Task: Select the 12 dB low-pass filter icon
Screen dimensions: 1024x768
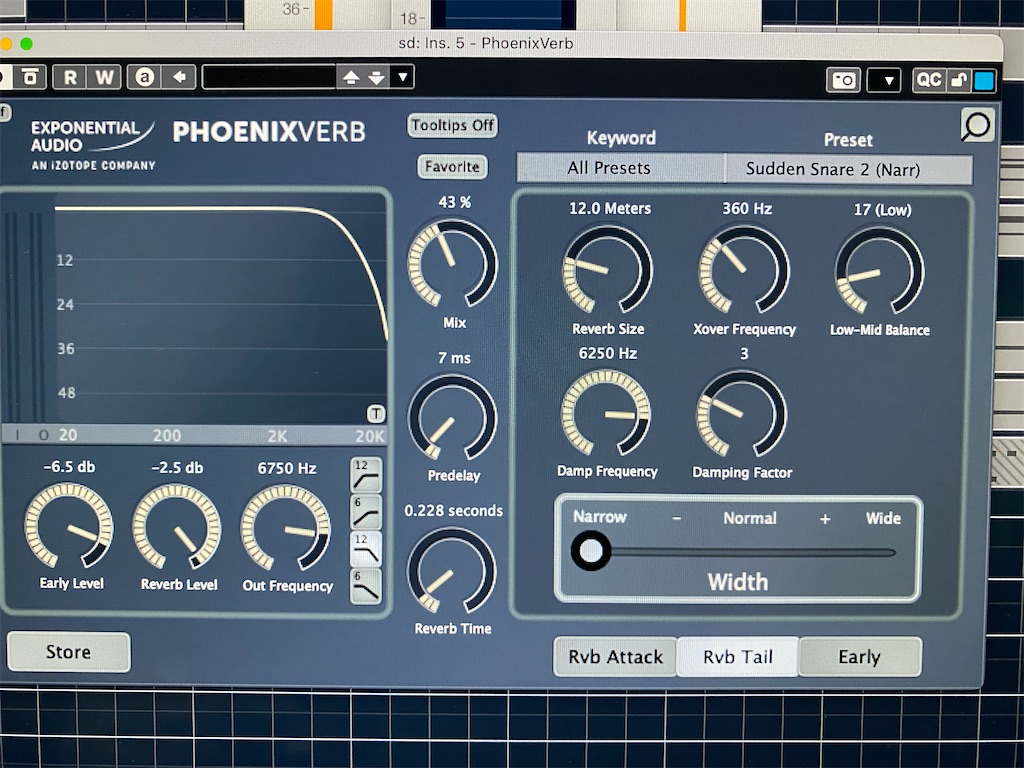Action: point(366,549)
